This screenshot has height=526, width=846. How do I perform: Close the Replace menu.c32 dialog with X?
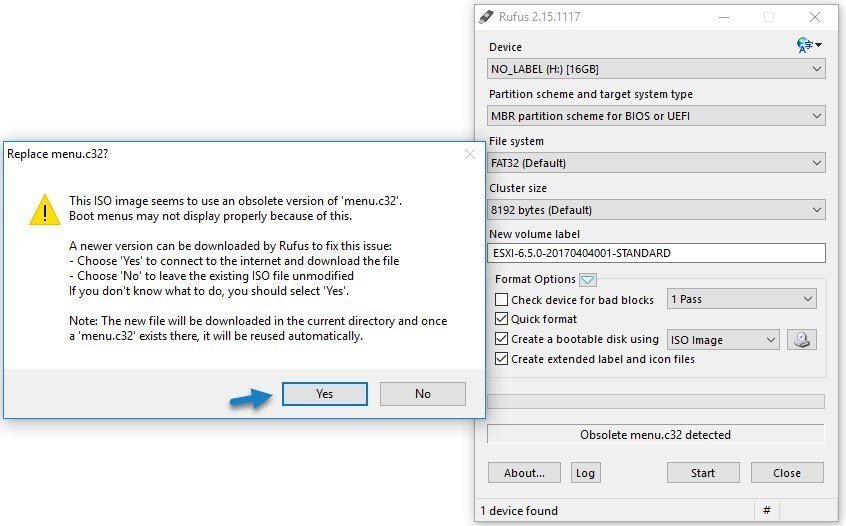[469, 154]
